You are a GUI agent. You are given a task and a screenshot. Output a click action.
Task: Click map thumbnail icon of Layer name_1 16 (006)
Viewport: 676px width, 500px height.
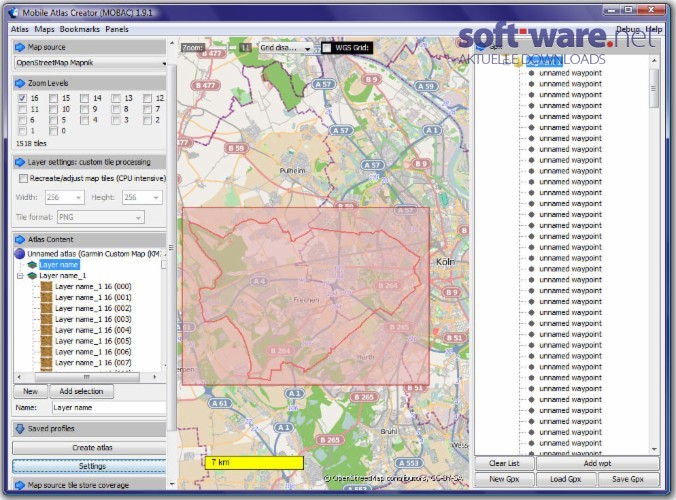coord(46,352)
